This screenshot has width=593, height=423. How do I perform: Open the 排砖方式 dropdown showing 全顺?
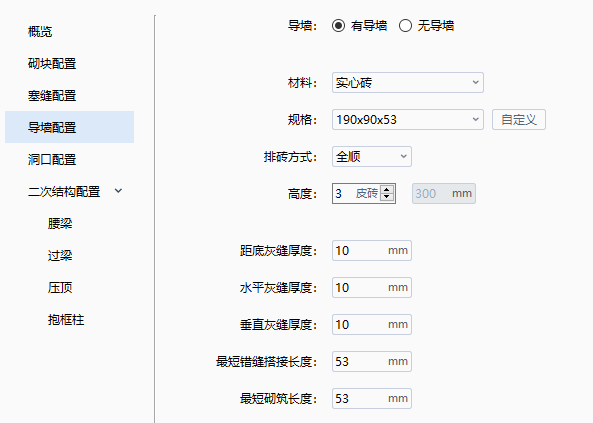(372, 157)
